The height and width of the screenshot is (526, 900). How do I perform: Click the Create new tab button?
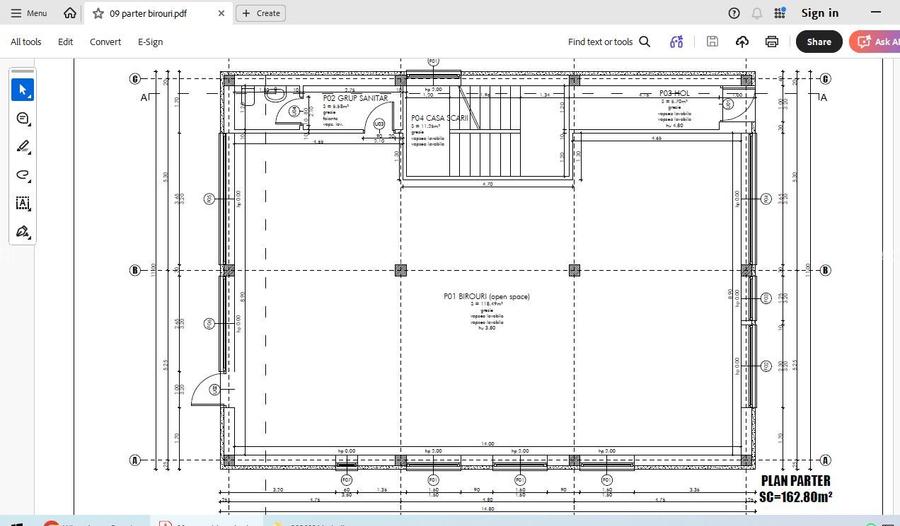point(261,13)
